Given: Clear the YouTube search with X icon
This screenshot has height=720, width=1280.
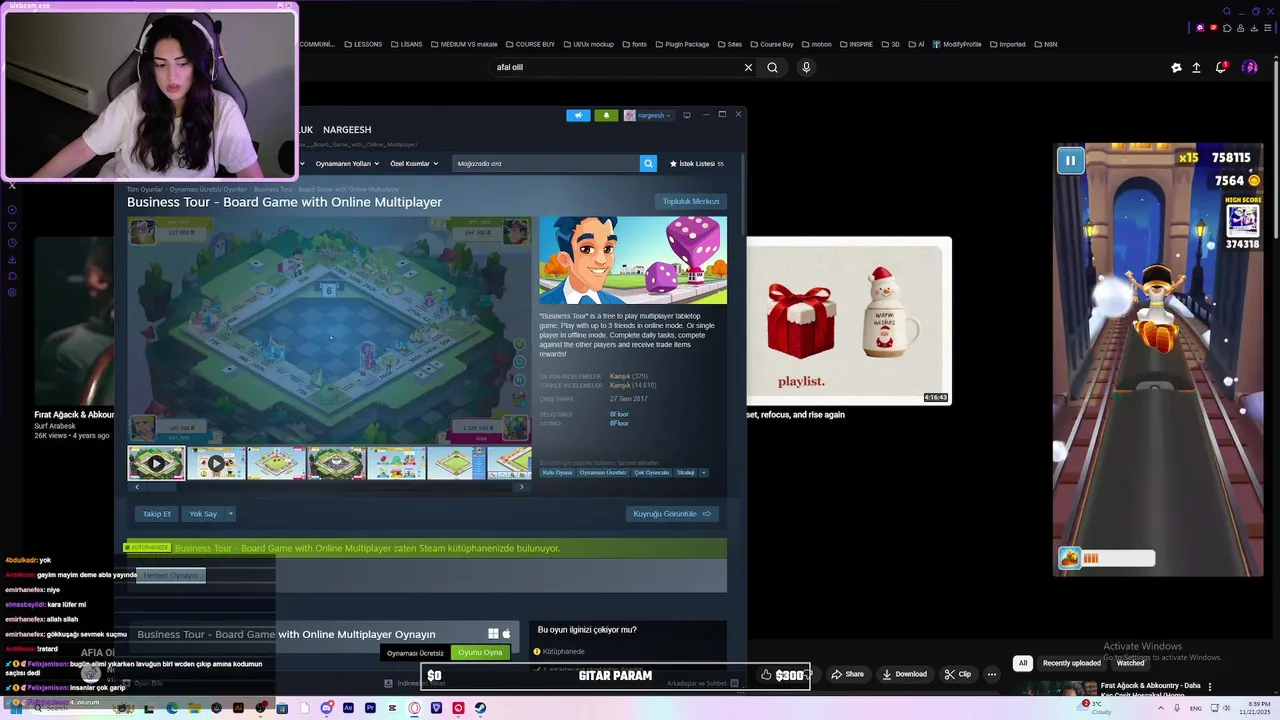Looking at the screenshot, I should coord(748,67).
